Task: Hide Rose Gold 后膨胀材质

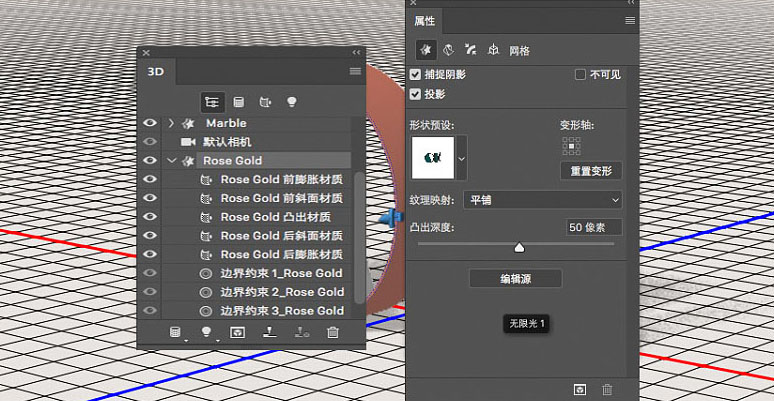Action: point(150,254)
